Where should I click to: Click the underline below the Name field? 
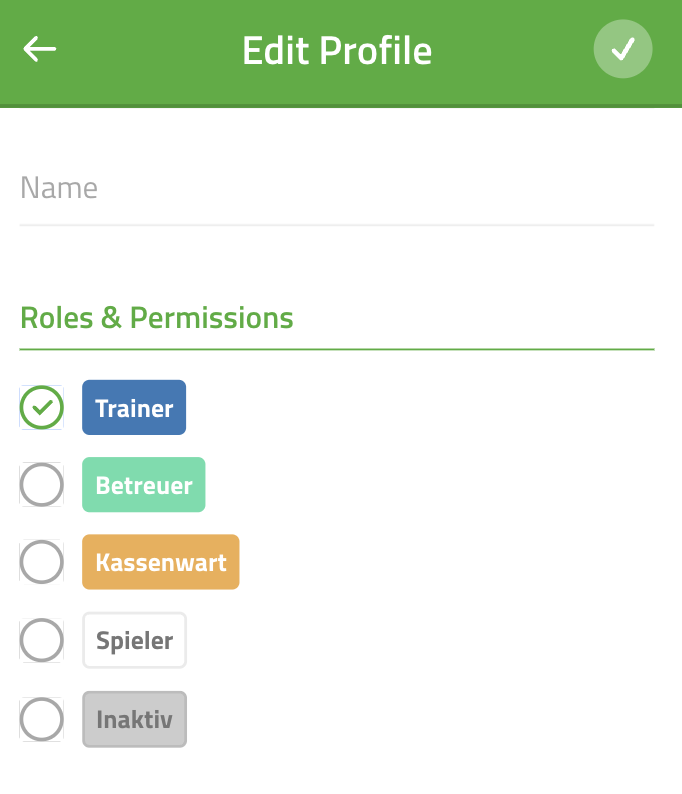point(337,225)
